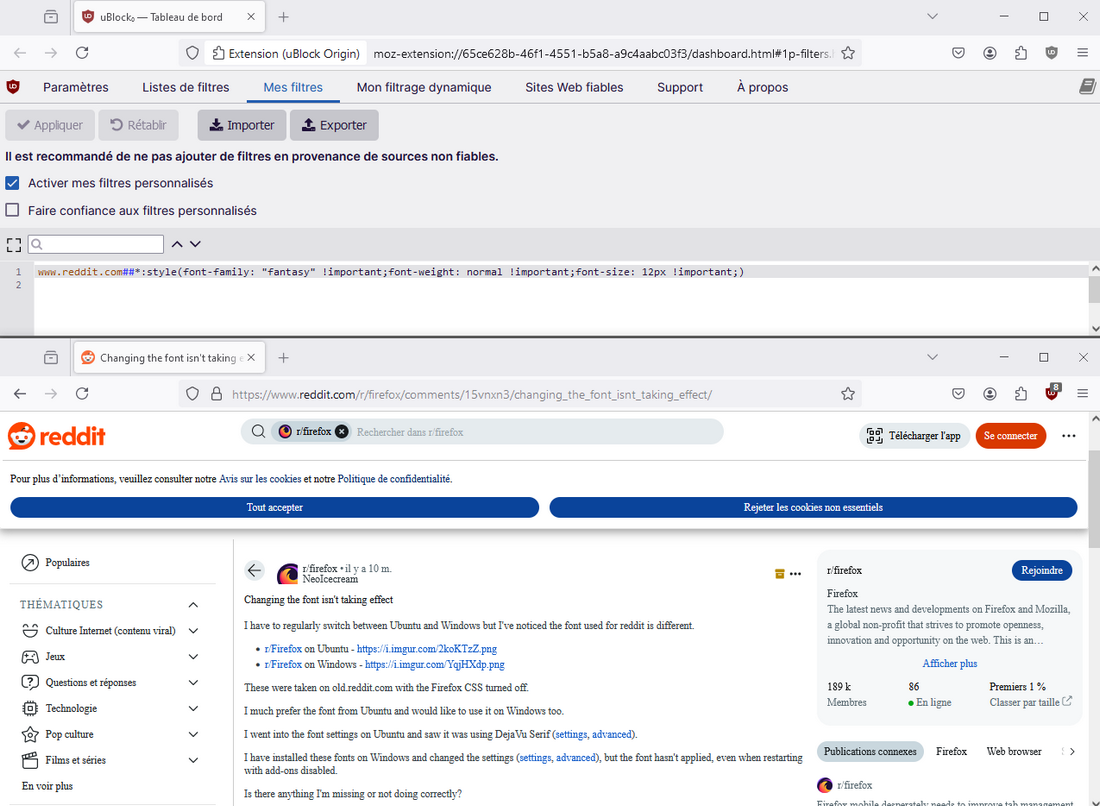Open Firefox menu in Reddit window
1100x806 pixels.
pos(1082,394)
